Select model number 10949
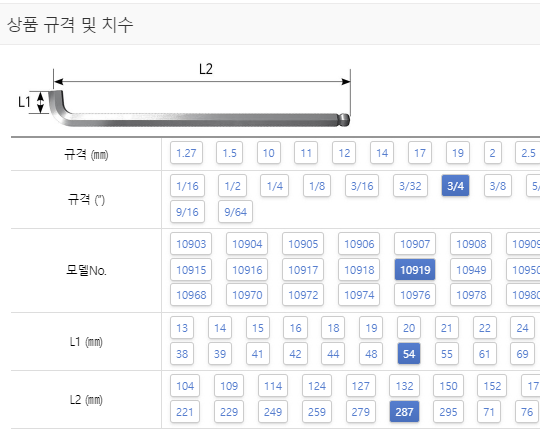Viewport: 540px width, 429px height. tap(471, 270)
